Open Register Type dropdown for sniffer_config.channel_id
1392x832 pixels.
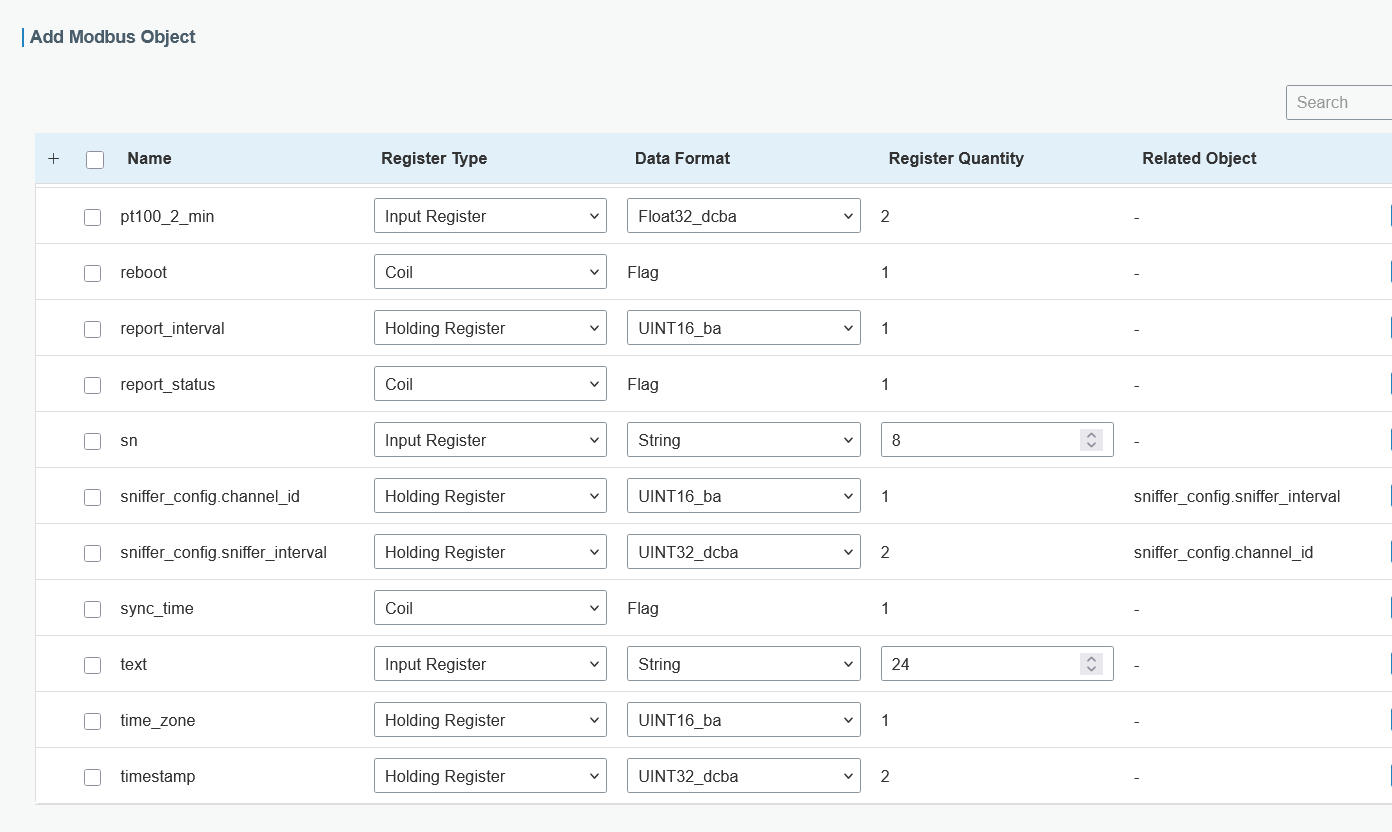490,496
